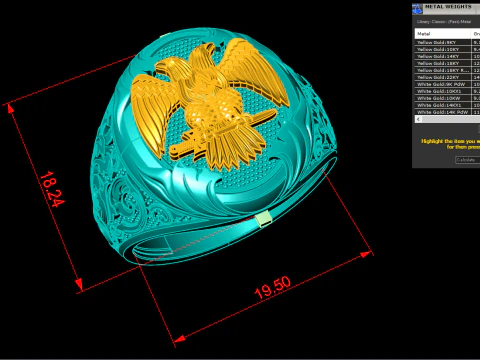Click the Library: Classic (Fast) Metal label

(x=444, y=22)
